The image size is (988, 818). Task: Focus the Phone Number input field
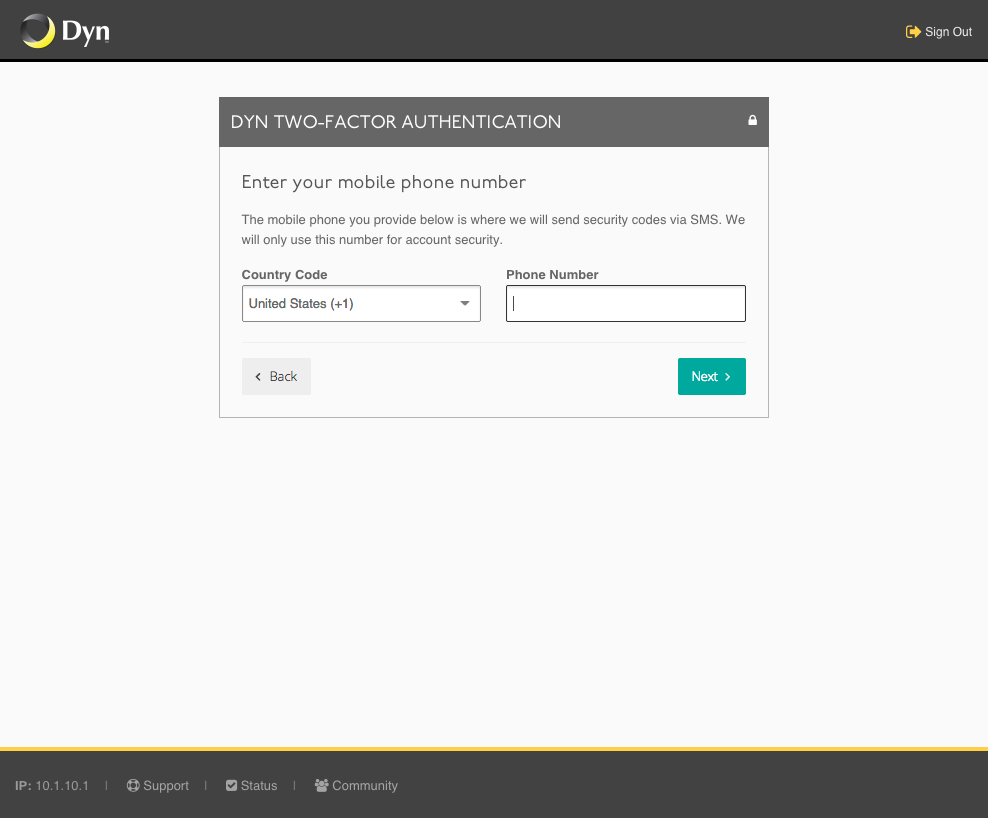626,304
